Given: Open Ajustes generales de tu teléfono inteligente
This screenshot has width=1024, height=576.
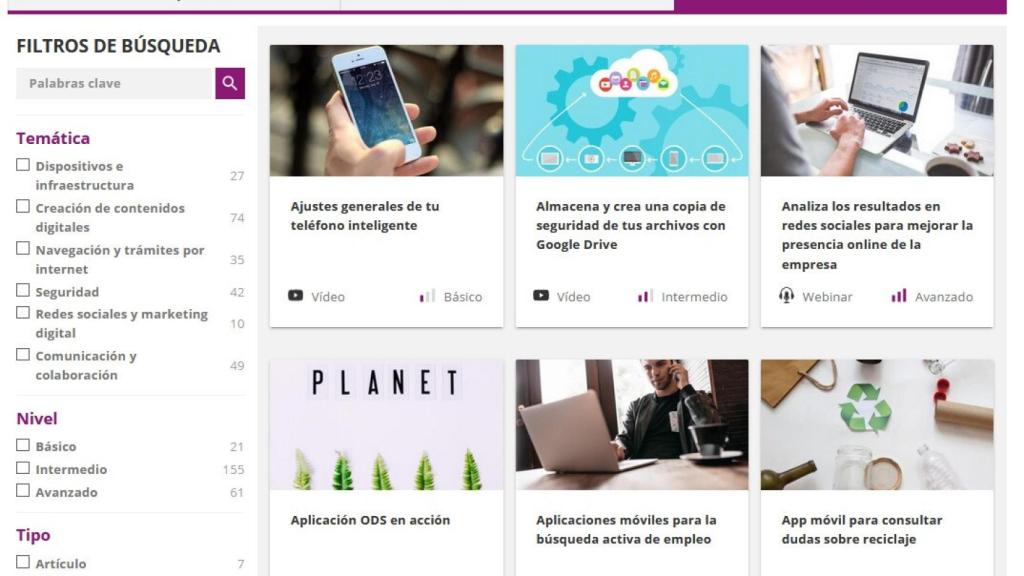Looking at the screenshot, I should pos(364,216).
